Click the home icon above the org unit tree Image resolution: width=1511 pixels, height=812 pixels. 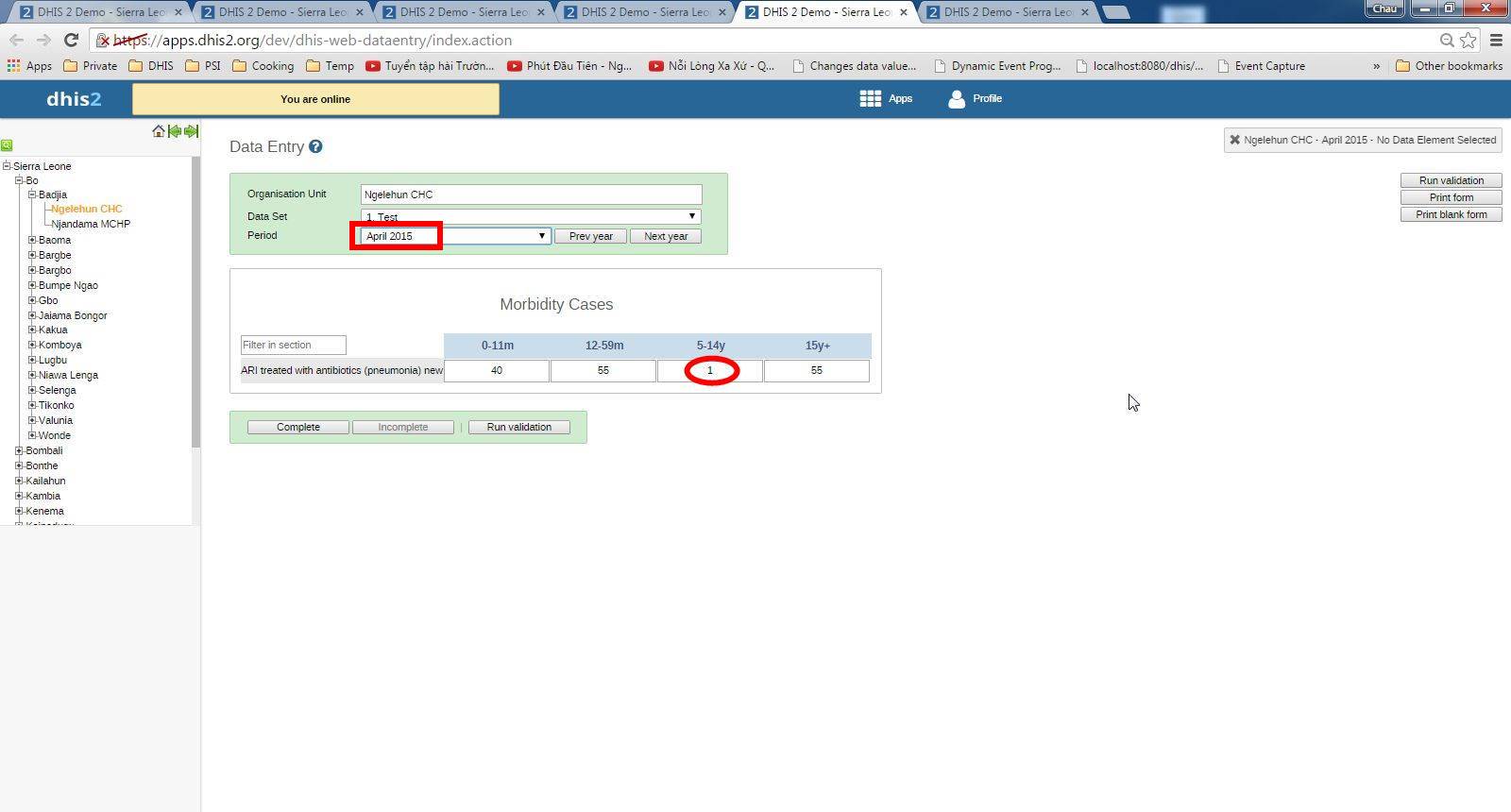(159, 131)
